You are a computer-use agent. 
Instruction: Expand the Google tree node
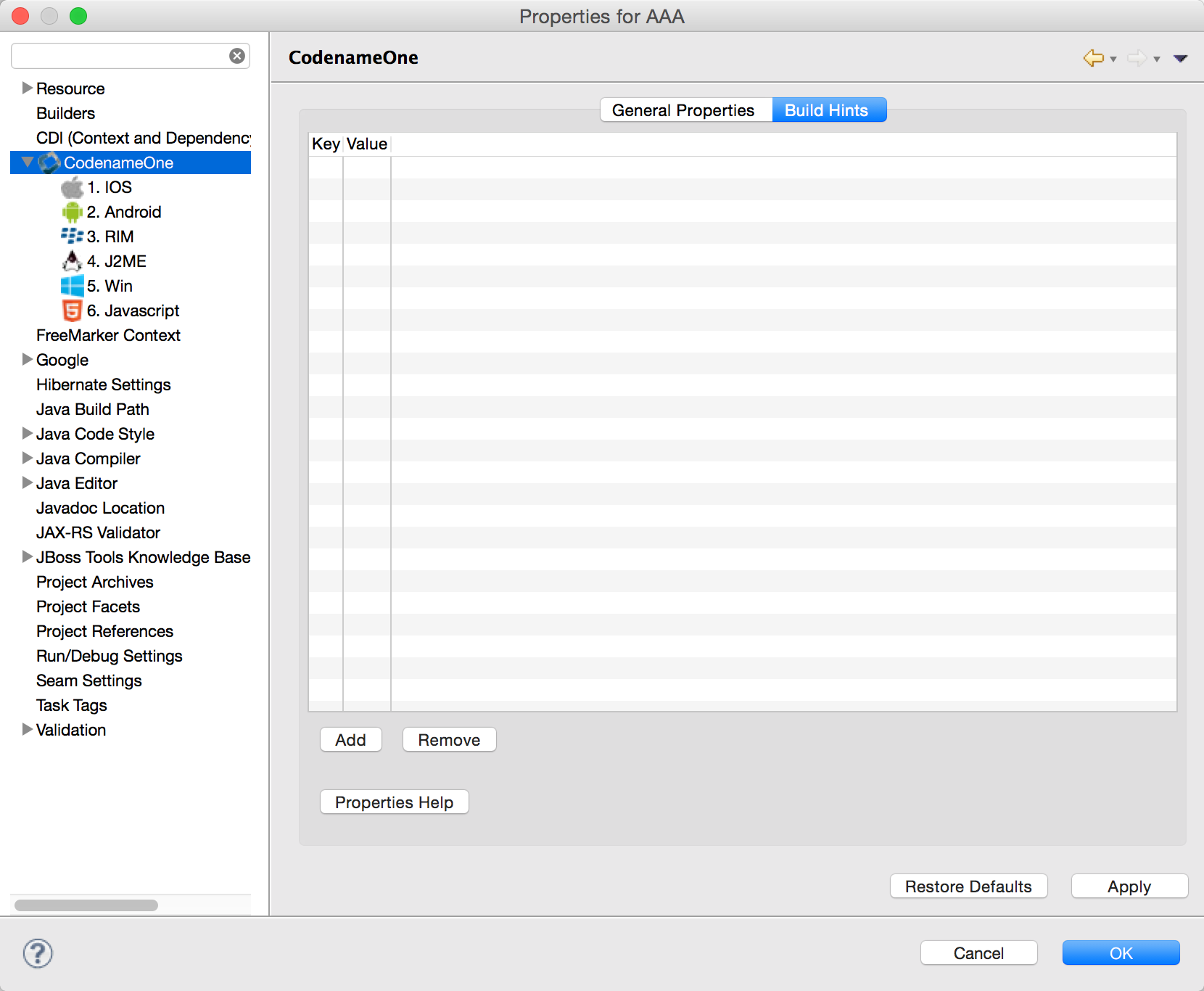[28, 359]
